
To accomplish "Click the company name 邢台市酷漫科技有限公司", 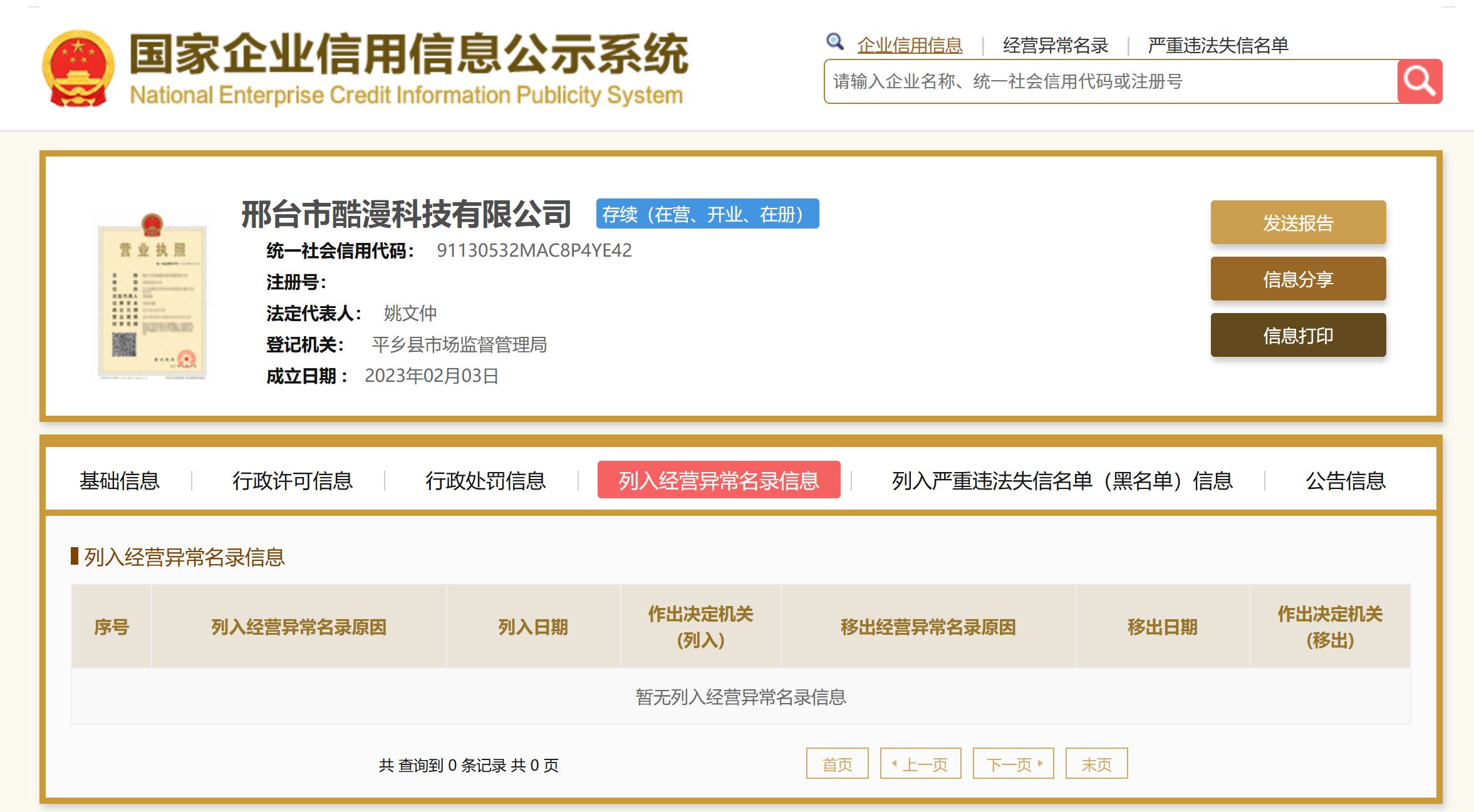I will (406, 214).
